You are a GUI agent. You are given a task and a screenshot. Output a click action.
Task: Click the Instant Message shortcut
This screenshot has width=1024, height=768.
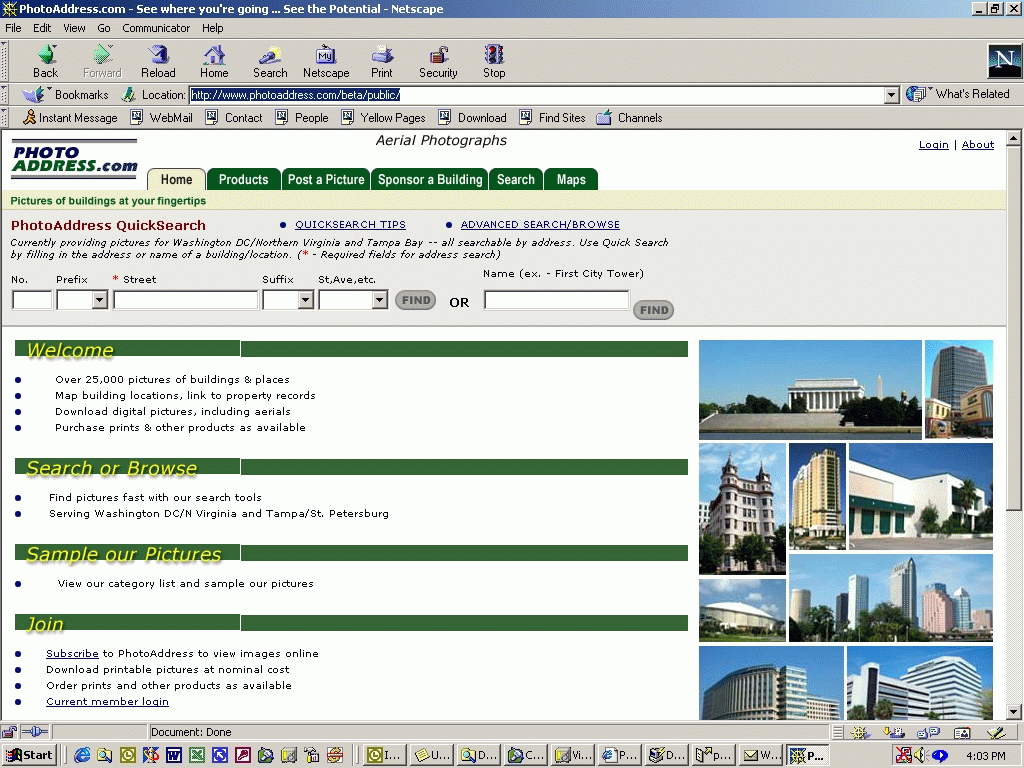click(70, 118)
